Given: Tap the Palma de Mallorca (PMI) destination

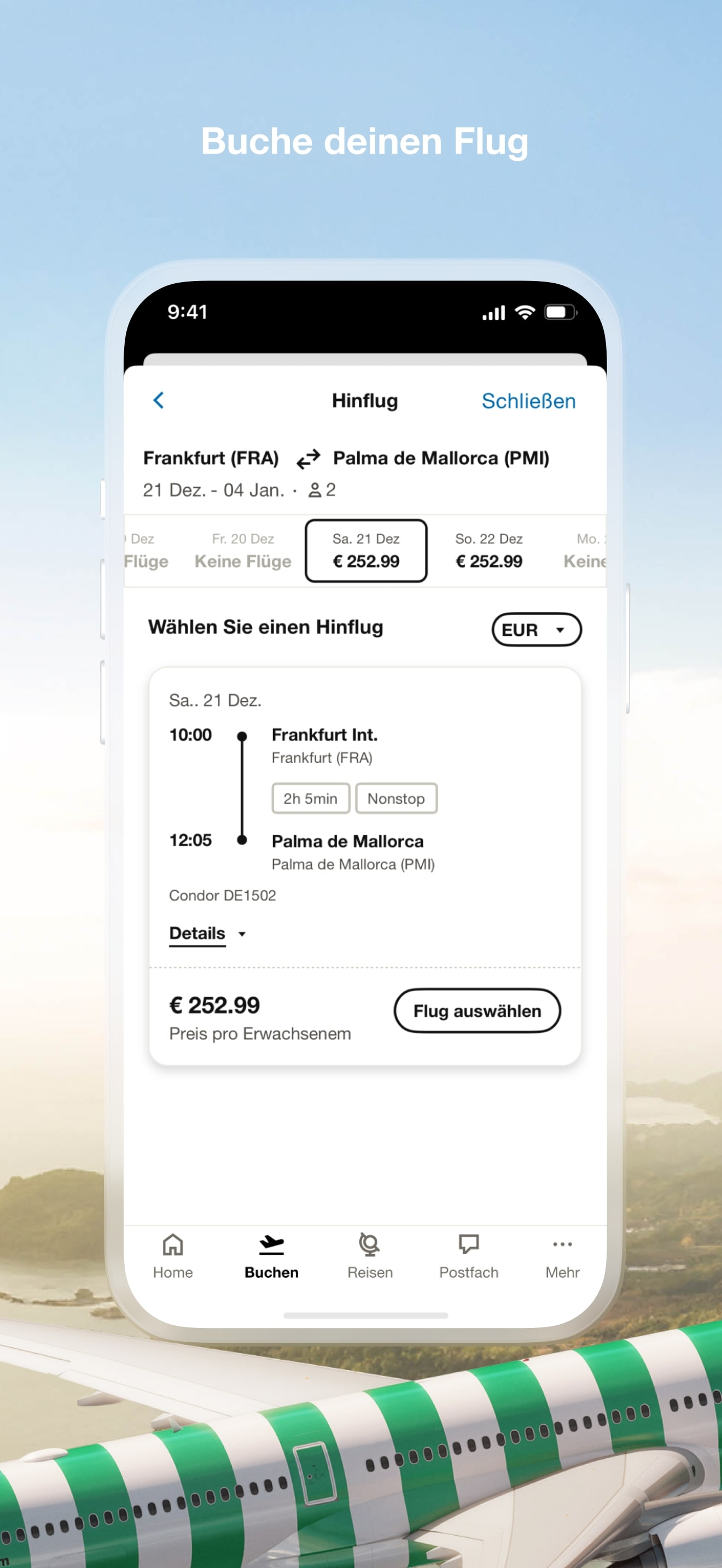Looking at the screenshot, I should (x=441, y=458).
